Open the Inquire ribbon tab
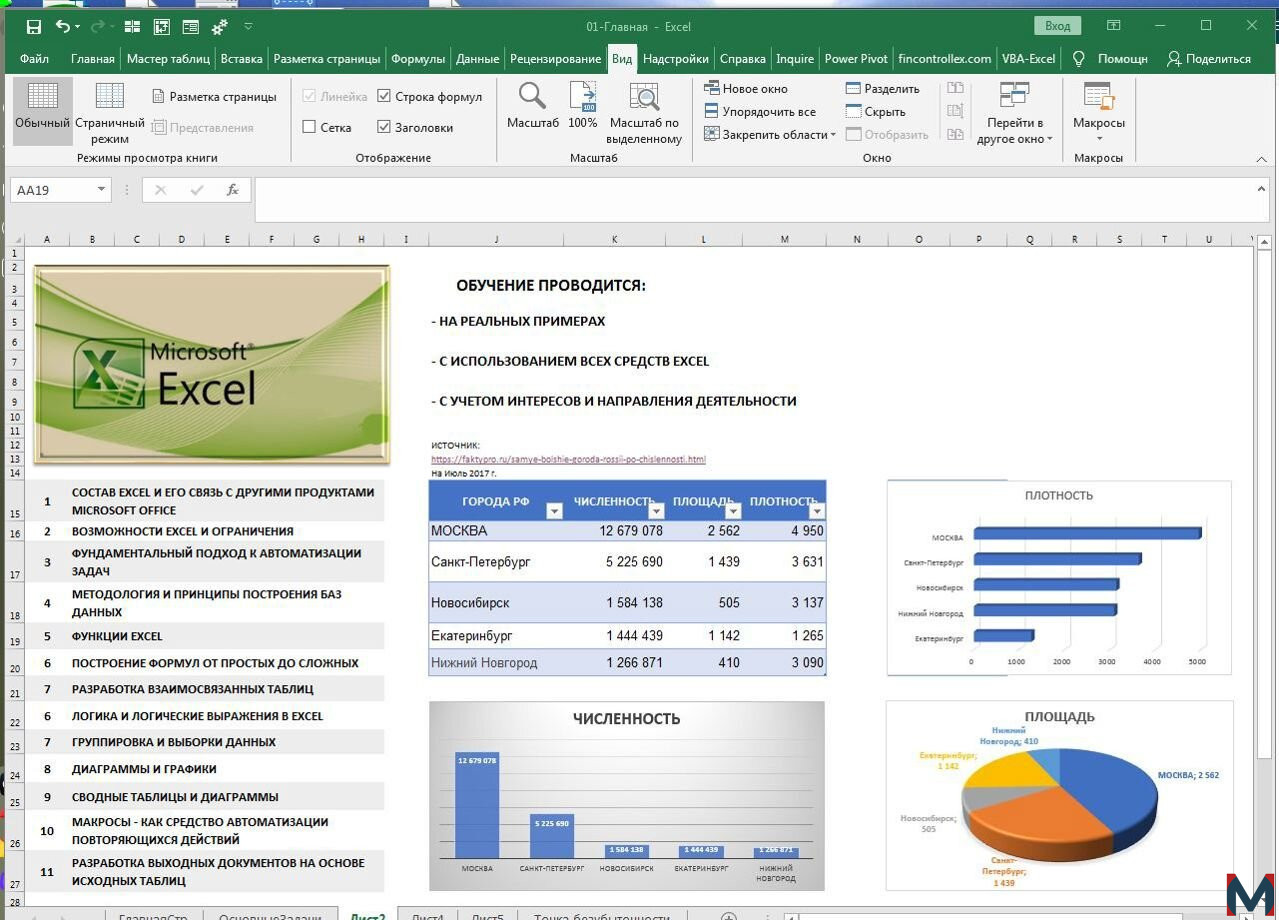Image resolution: width=1279 pixels, height=920 pixels. coord(795,59)
